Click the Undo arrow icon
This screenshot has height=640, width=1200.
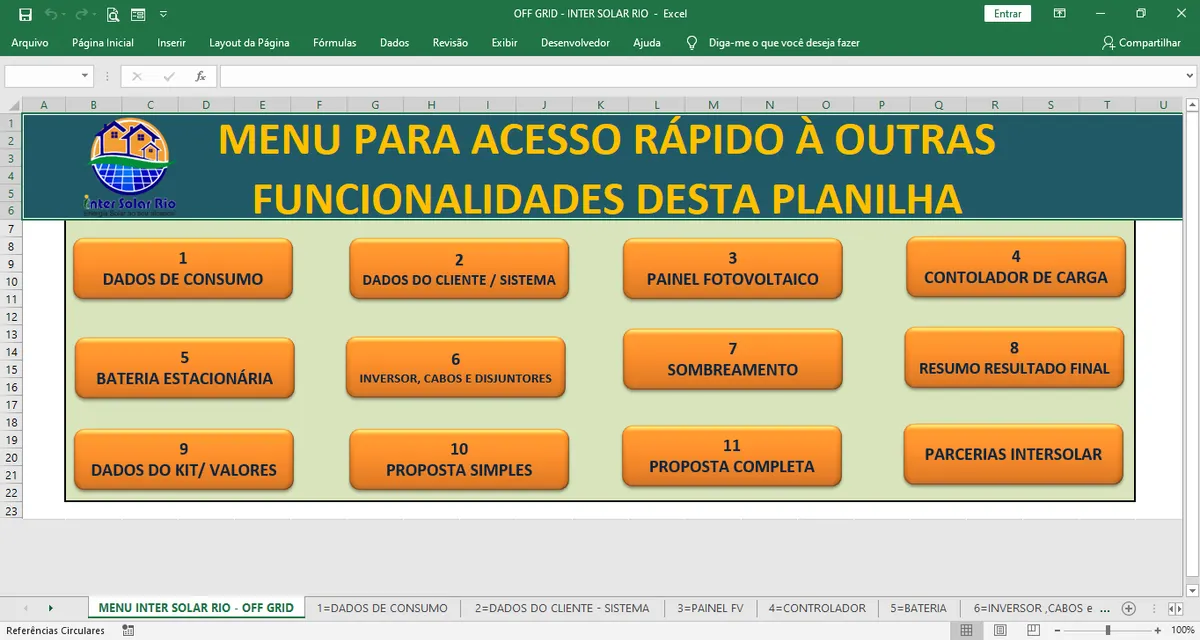coord(50,14)
